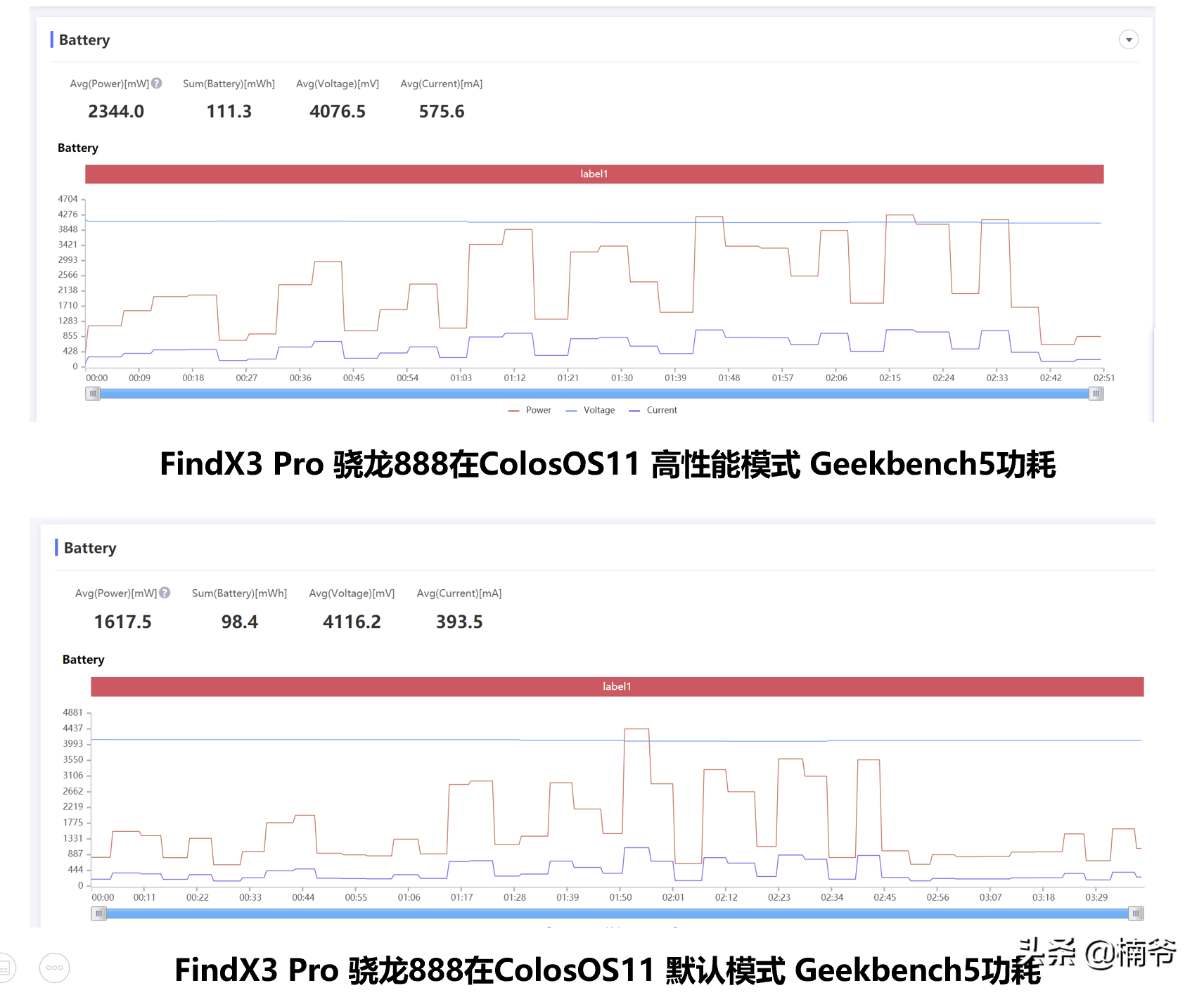The image size is (1204, 995).
Task: Click the right grip handle of the bottom chart scrollbar
Action: [x=1136, y=913]
